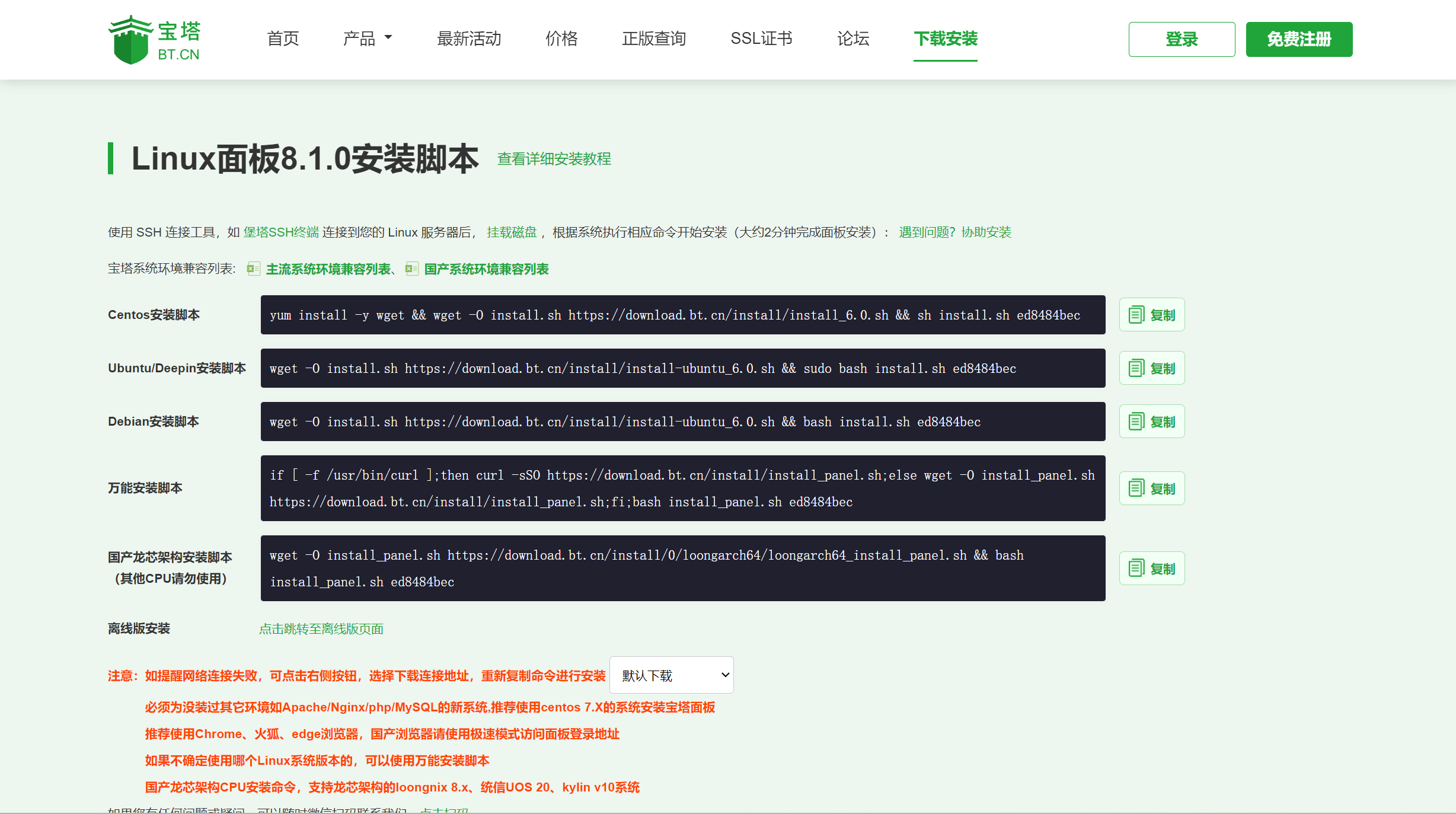
Task: Click the 万能安装脚本 curl command box
Action: (x=683, y=489)
